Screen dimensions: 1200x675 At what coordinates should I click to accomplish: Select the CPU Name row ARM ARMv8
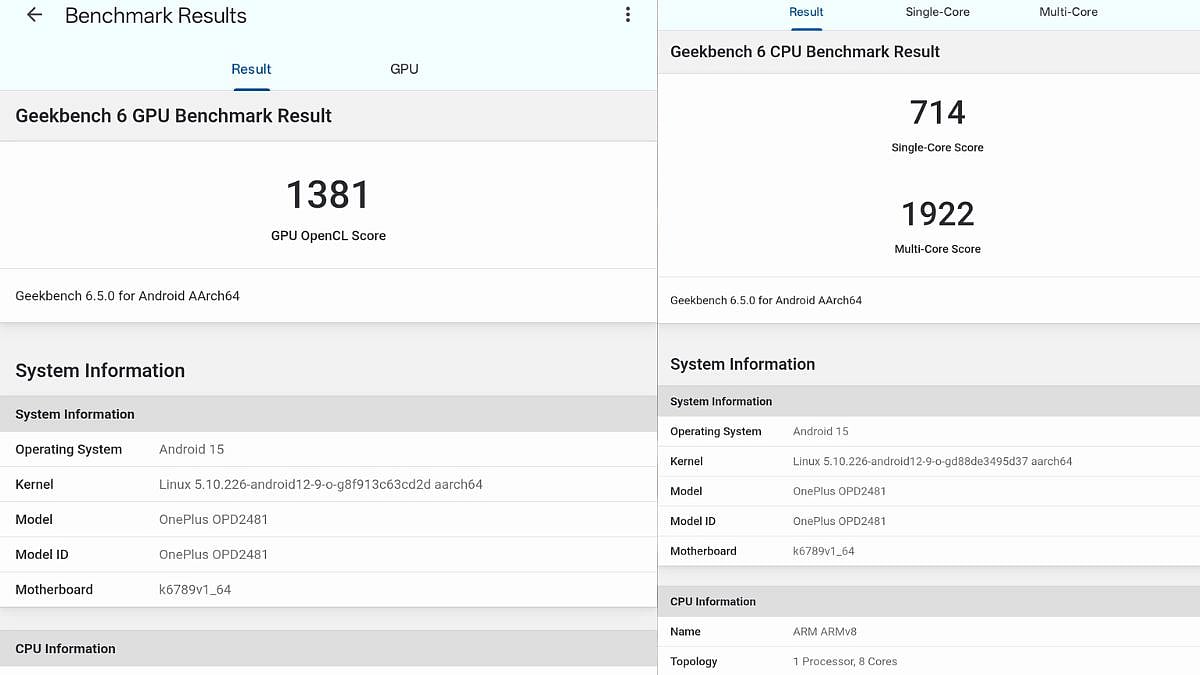[x=928, y=631]
